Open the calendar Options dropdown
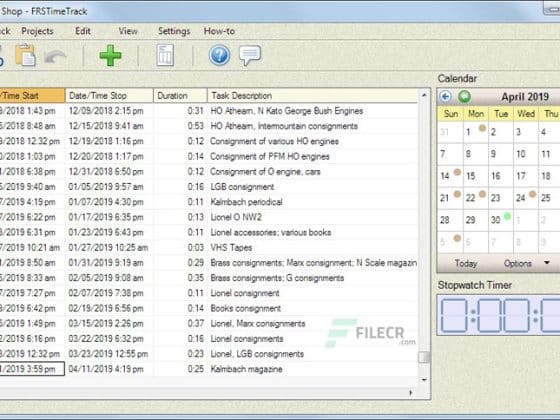The image size is (560, 420). click(527, 264)
